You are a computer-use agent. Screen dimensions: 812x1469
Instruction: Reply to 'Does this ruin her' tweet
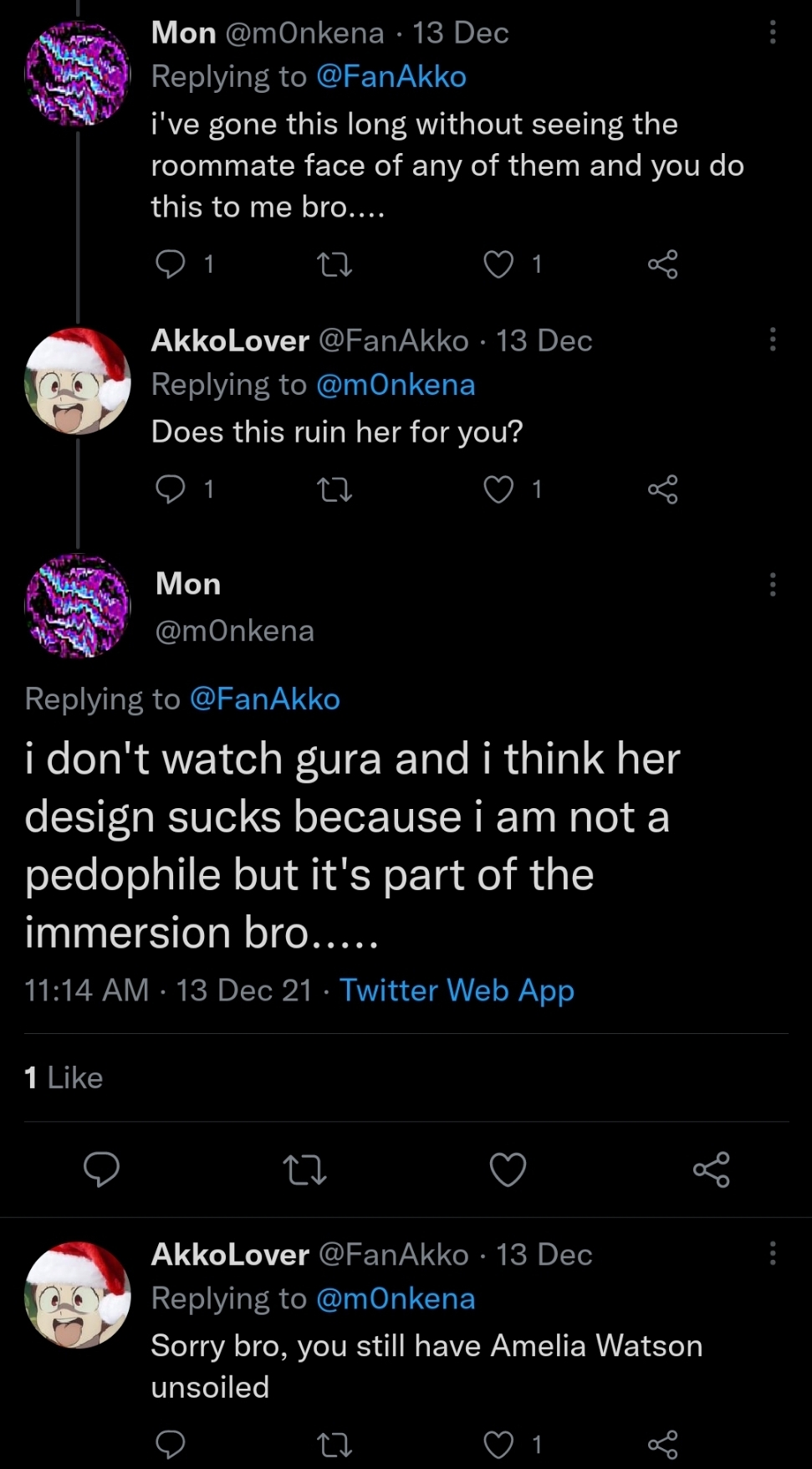click(171, 489)
